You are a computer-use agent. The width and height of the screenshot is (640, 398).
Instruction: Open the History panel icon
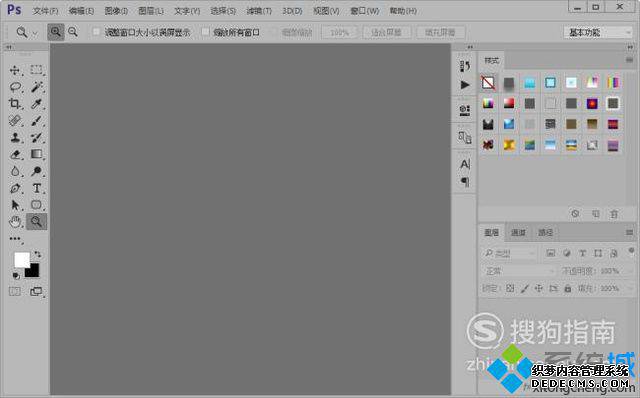[464, 66]
